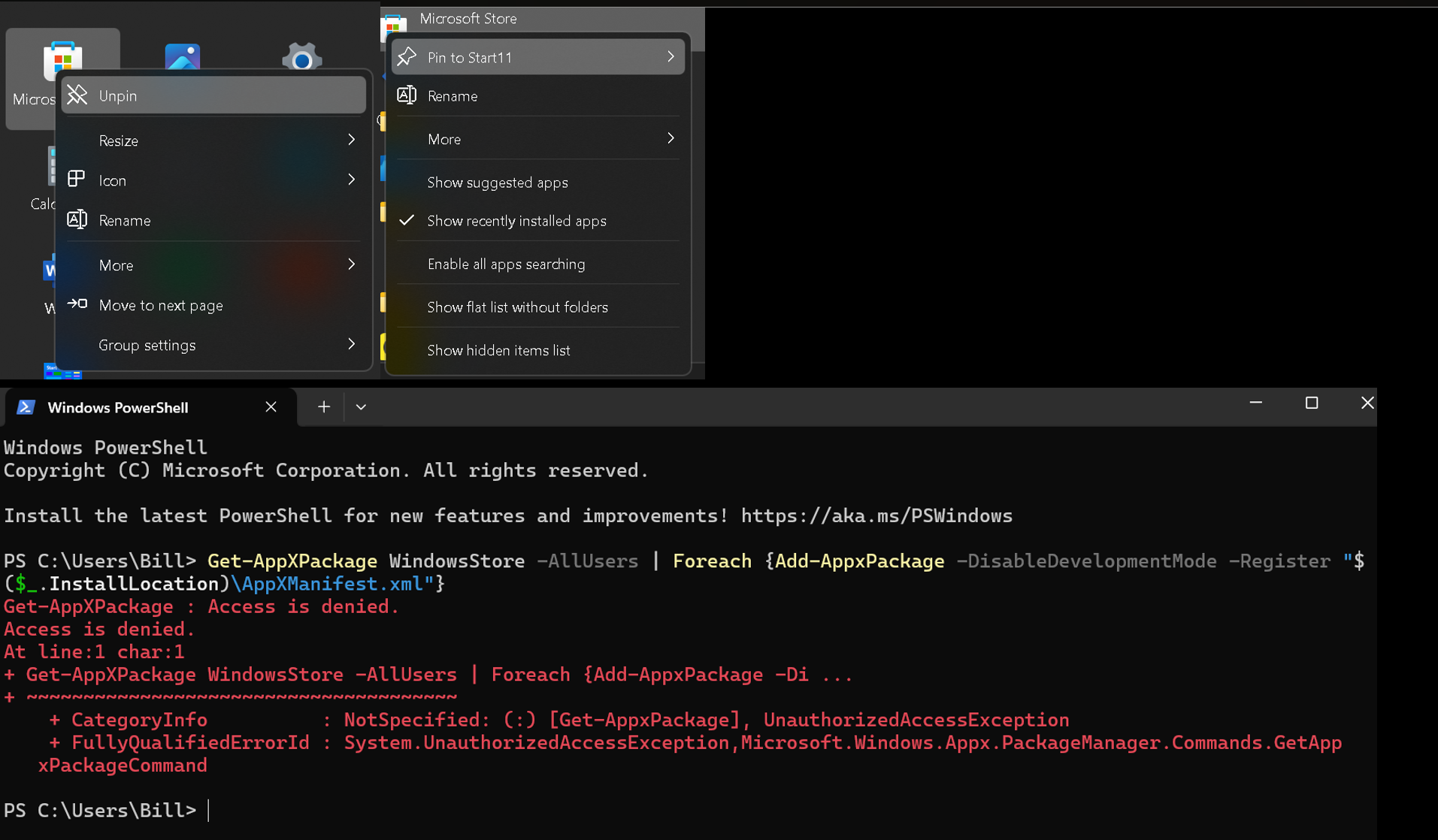Click the Unpin pushpin icon
1438x840 pixels.
(x=77, y=95)
